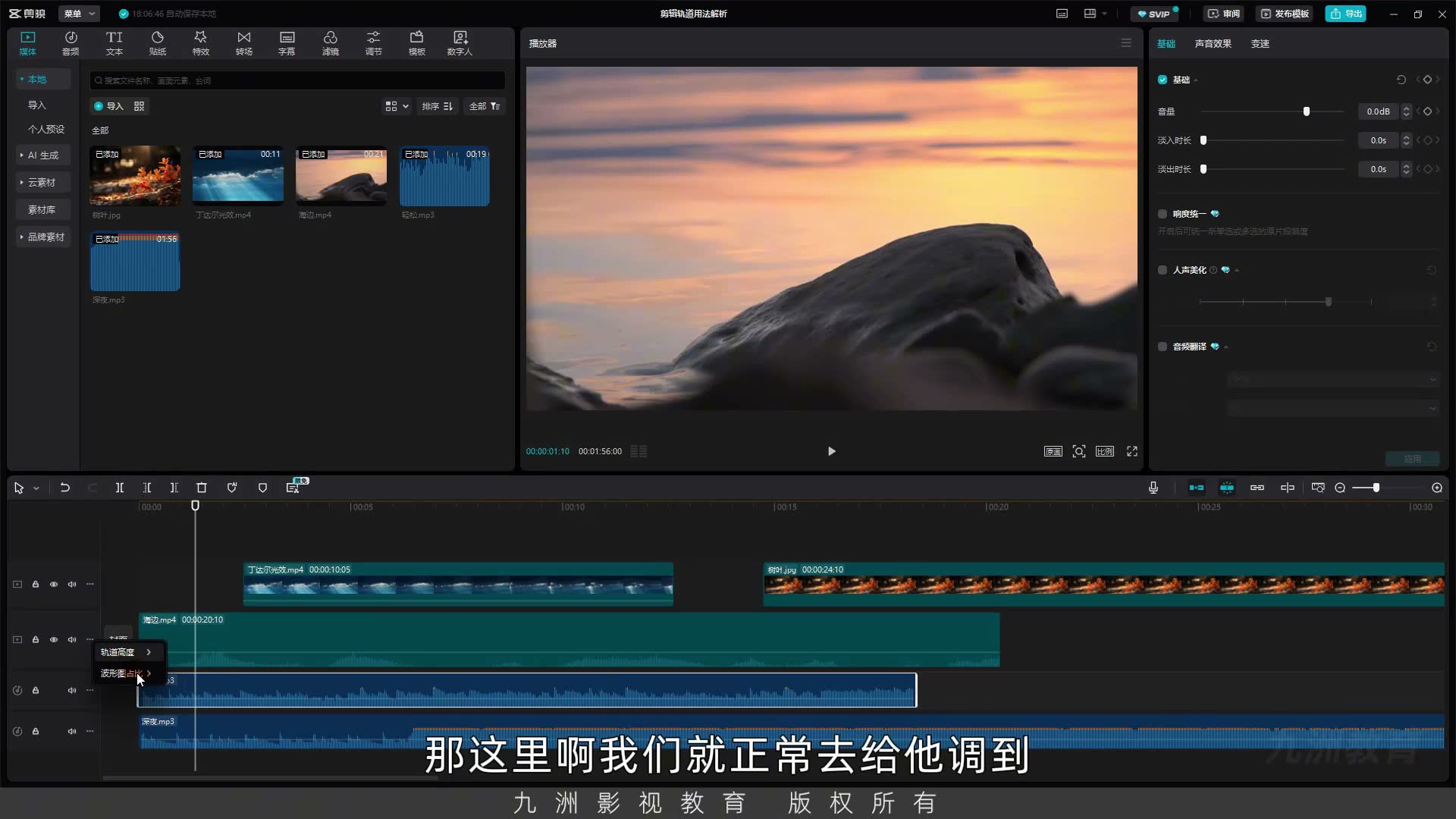This screenshot has width=1456, height=819.
Task: Click the timeline zoom-out minus icon
Action: click(1340, 488)
